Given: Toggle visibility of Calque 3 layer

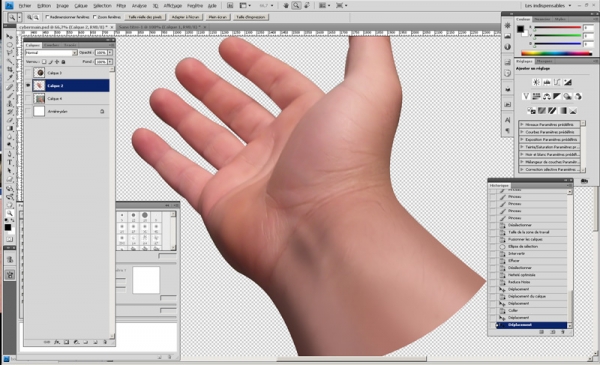Looking at the screenshot, I should click(28, 73).
